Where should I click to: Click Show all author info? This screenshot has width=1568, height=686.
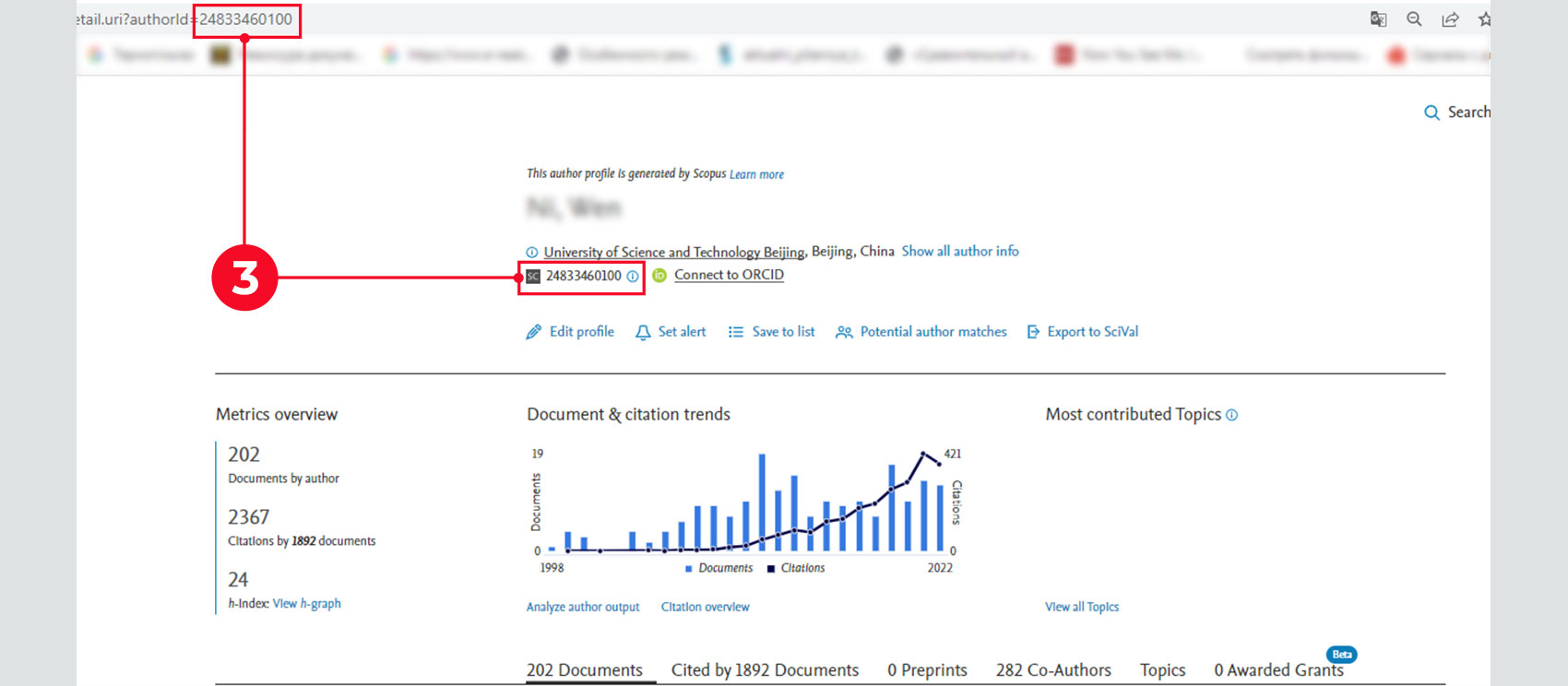point(960,251)
